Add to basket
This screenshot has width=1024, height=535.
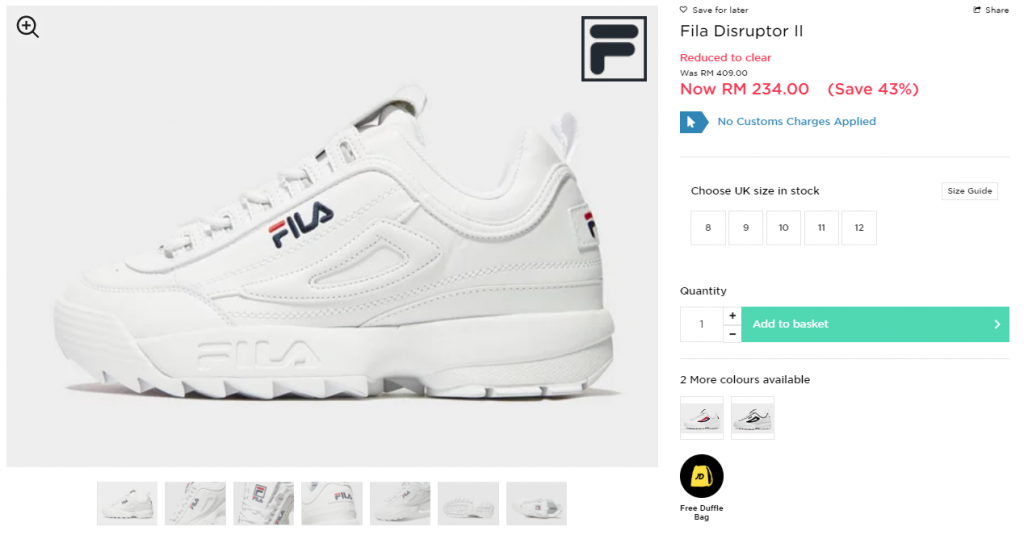pyautogui.click(x=875, y=324)
